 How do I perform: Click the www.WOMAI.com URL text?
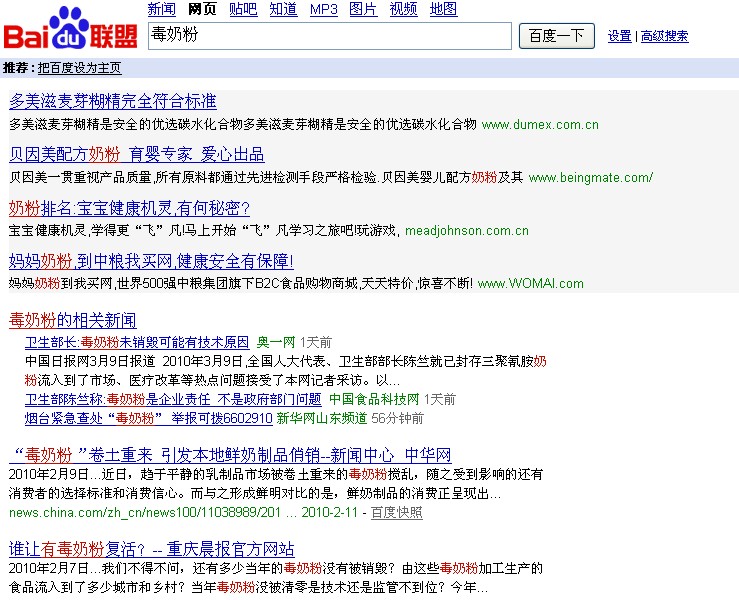[531, 284]
